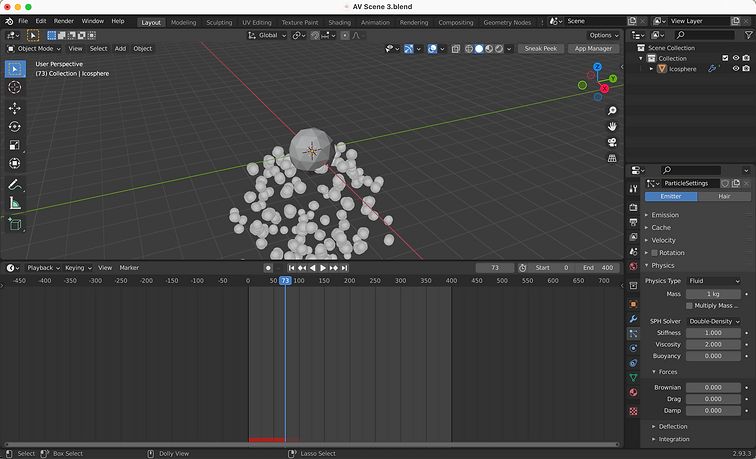The height and width of the screenshot is (459, 756).
Task: Open the Physics properties tab
Action: 634,348
